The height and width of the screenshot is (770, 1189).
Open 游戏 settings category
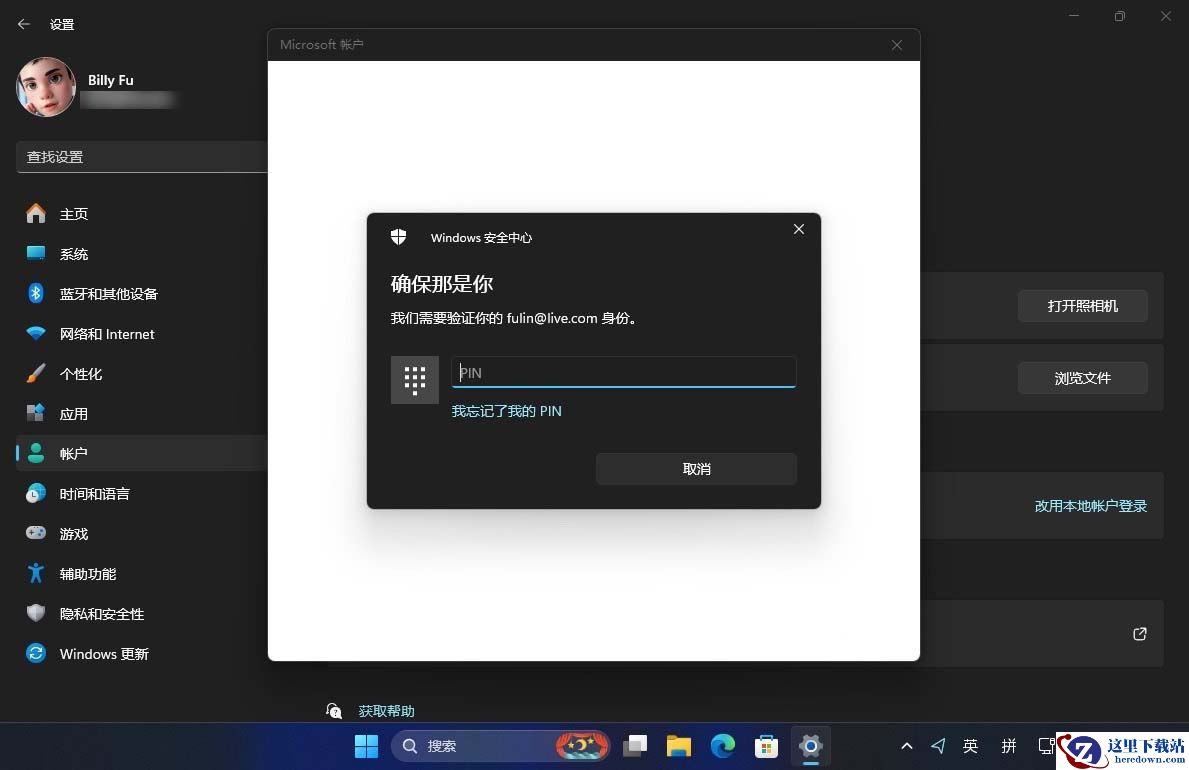tap(142, 534)
